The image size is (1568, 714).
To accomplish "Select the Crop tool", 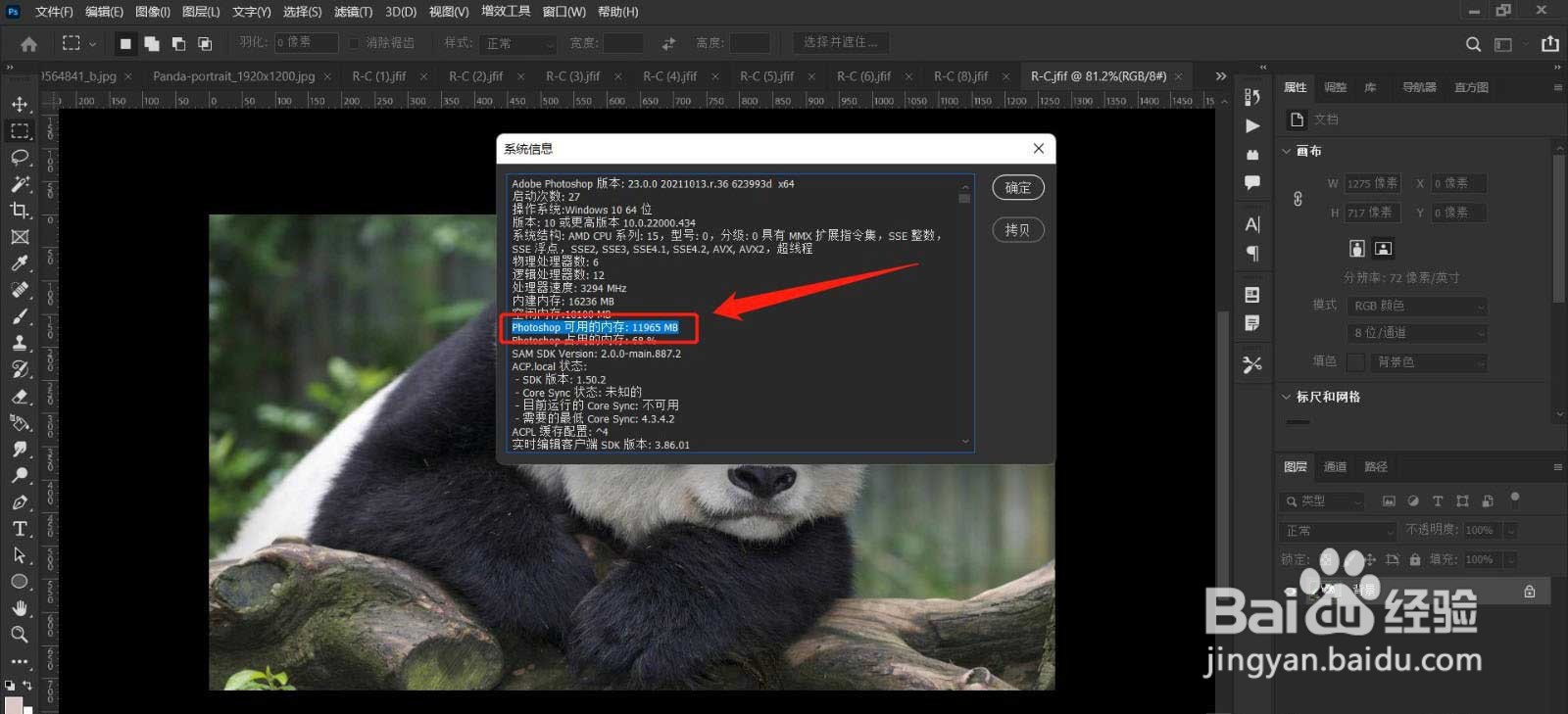I will click(20, 210).
